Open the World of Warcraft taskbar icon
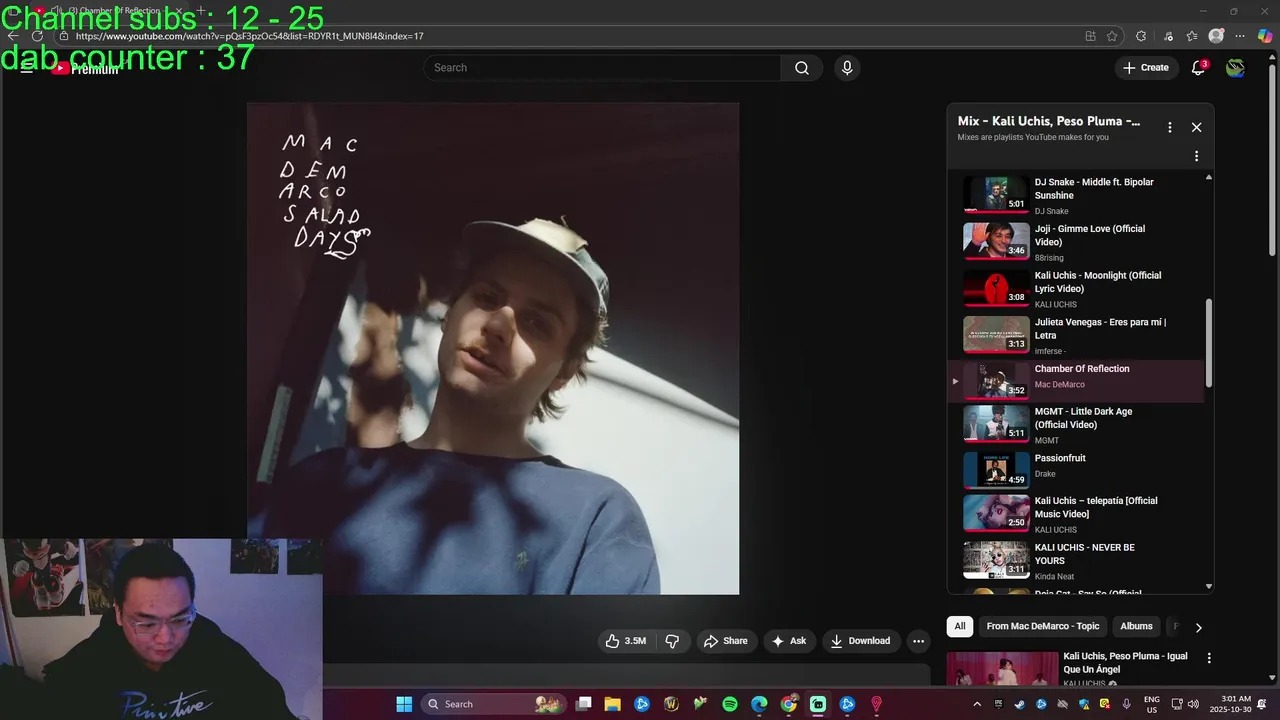Screen dimensions: 1280x720 click(671, 704)
